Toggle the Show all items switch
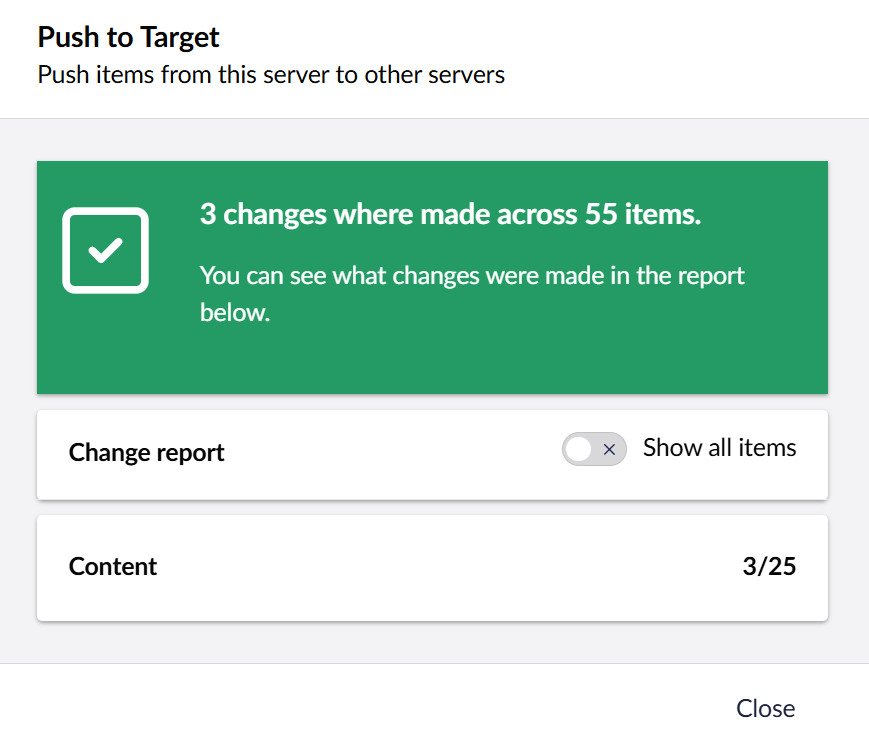The image size is (869, 756). click(594, 450)
